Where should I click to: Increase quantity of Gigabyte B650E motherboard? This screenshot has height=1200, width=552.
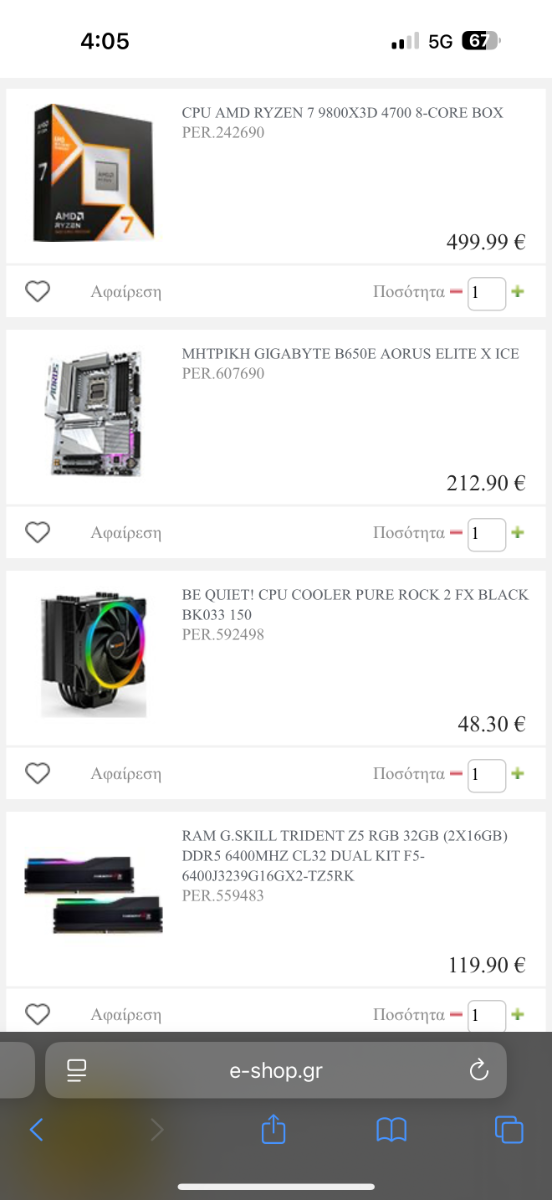pyautogui.click(x=517, y=533)
